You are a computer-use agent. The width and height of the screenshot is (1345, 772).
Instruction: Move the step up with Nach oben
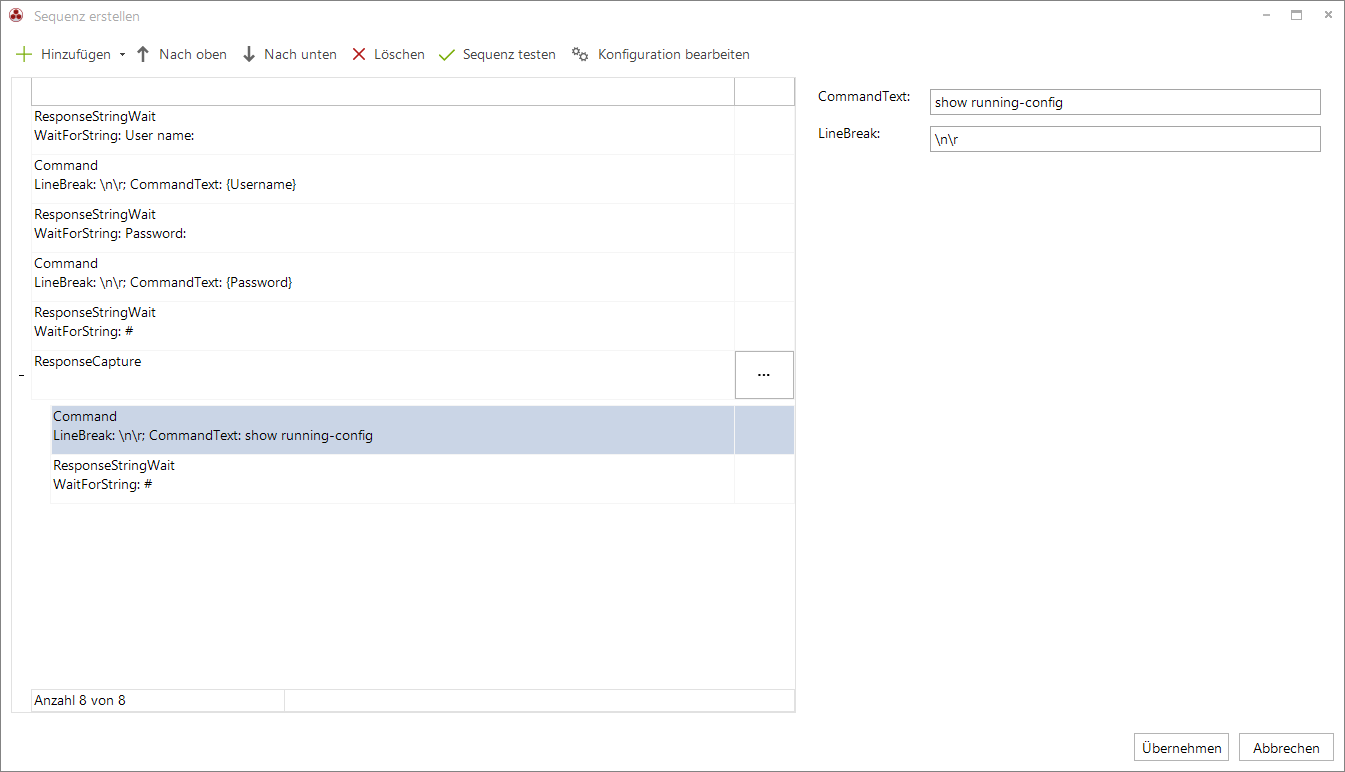point(181,54)
